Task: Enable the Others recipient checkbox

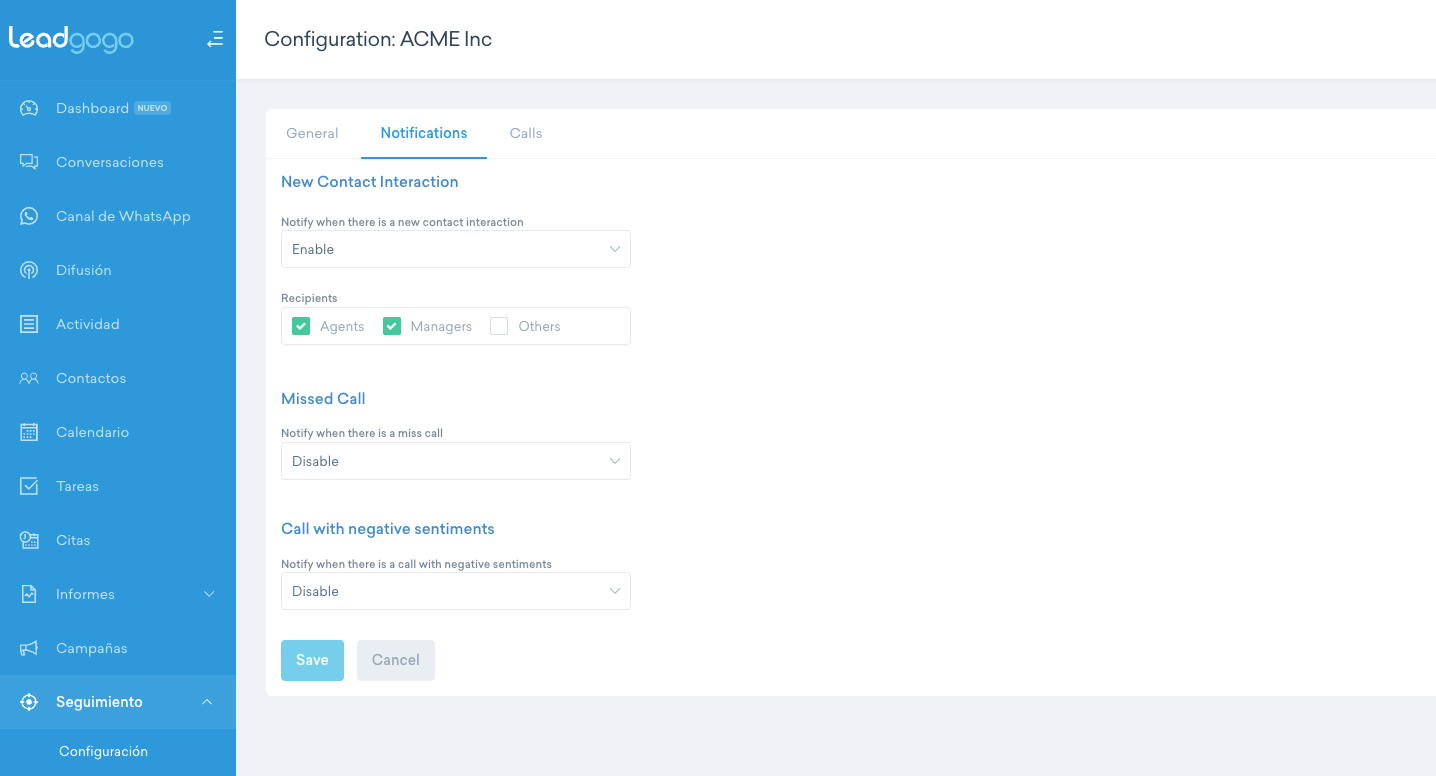Action: [499, 326]
